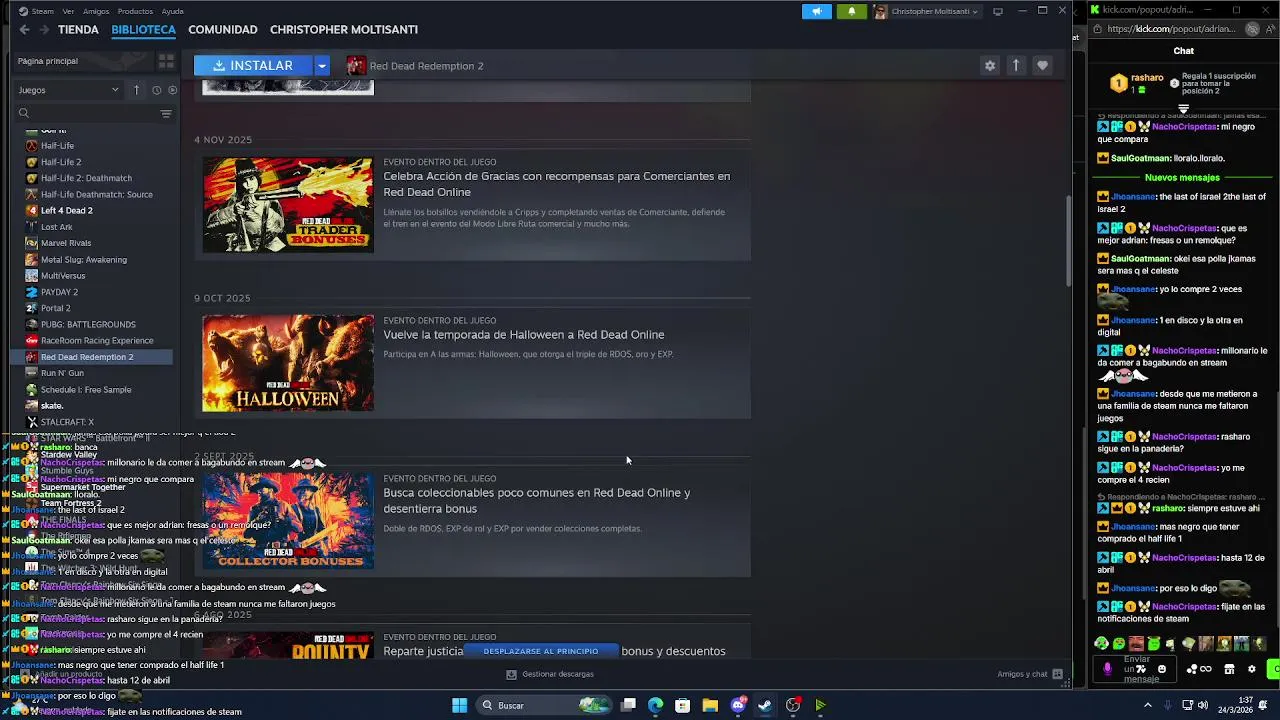Click the Steam taskbar icon
This screenshot has height=720, width=1280.
764,705
